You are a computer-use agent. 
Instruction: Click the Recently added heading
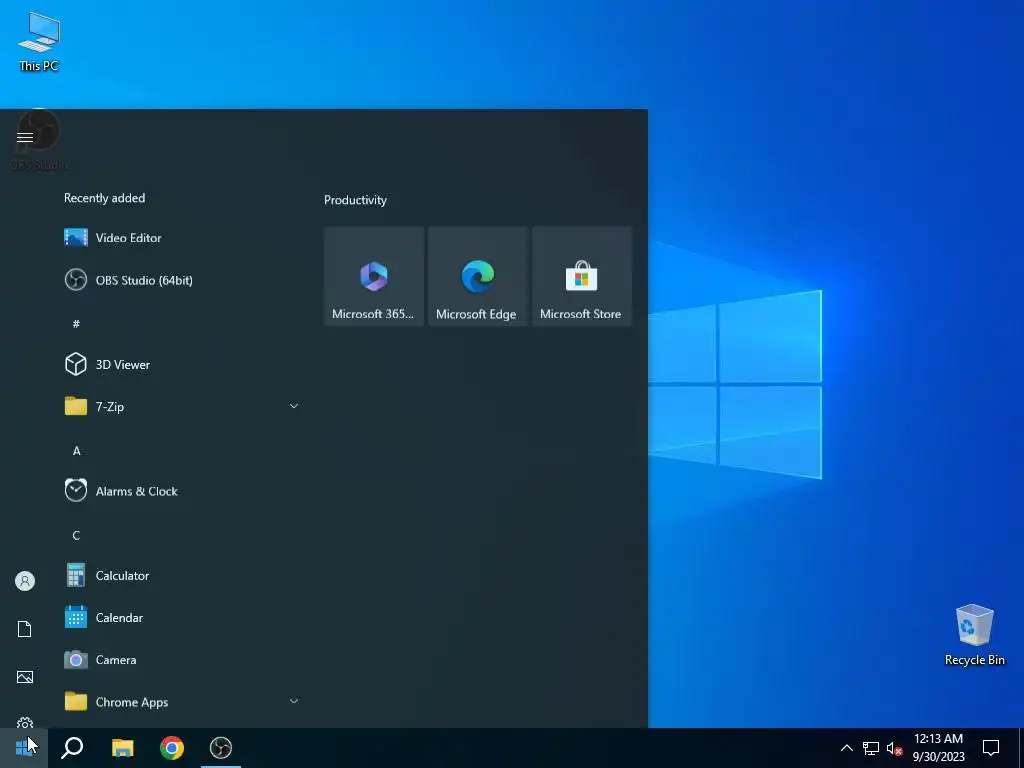104,198
